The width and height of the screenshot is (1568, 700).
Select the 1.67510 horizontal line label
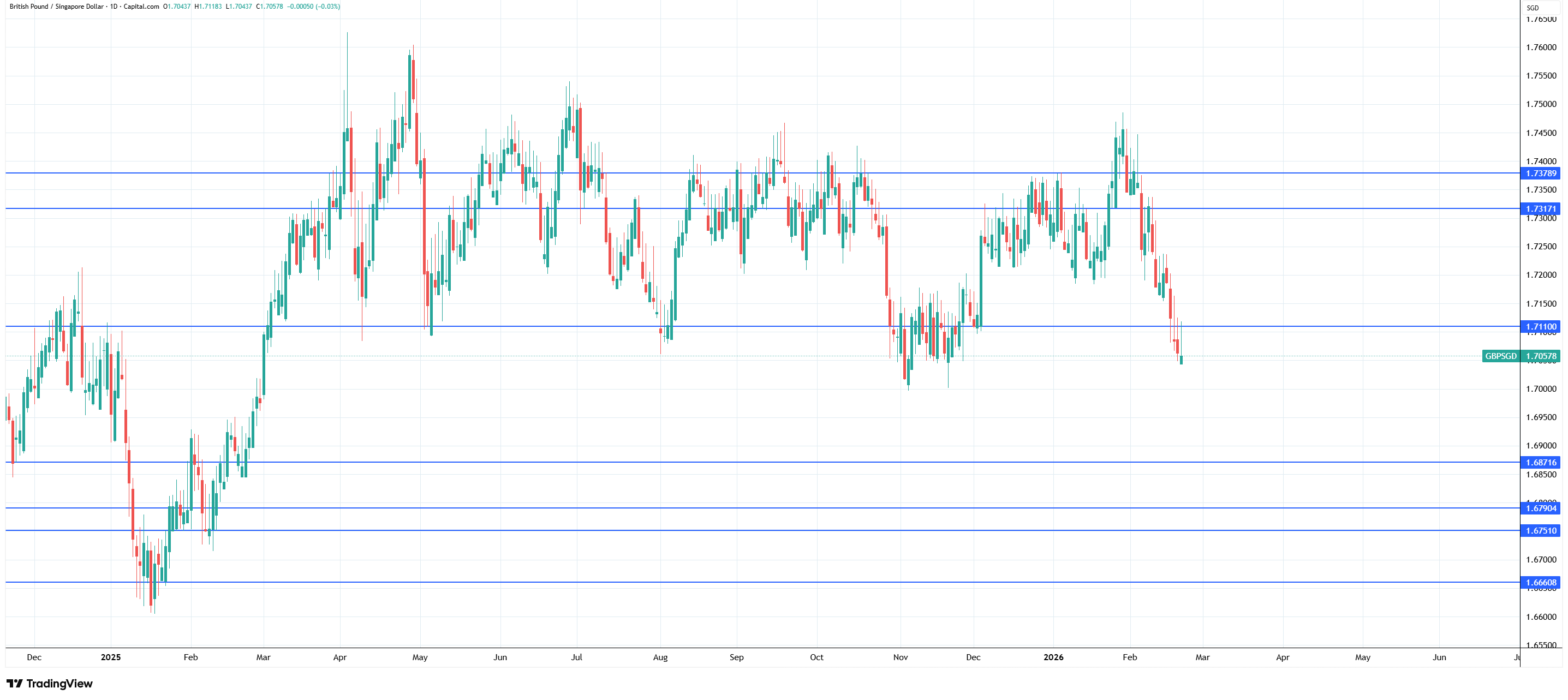tap(1540, 531)
